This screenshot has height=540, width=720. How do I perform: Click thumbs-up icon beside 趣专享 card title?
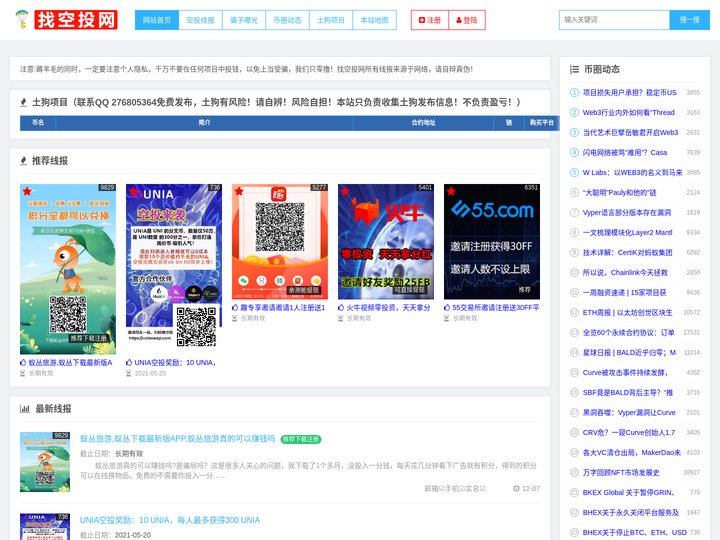(x=235, y=307)
